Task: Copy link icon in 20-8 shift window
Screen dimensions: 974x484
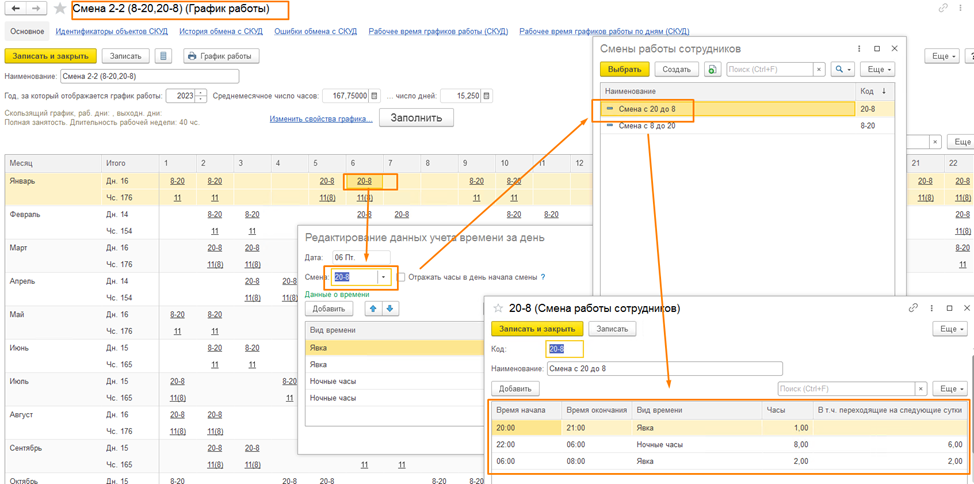Action: click(x=912, y=308)
